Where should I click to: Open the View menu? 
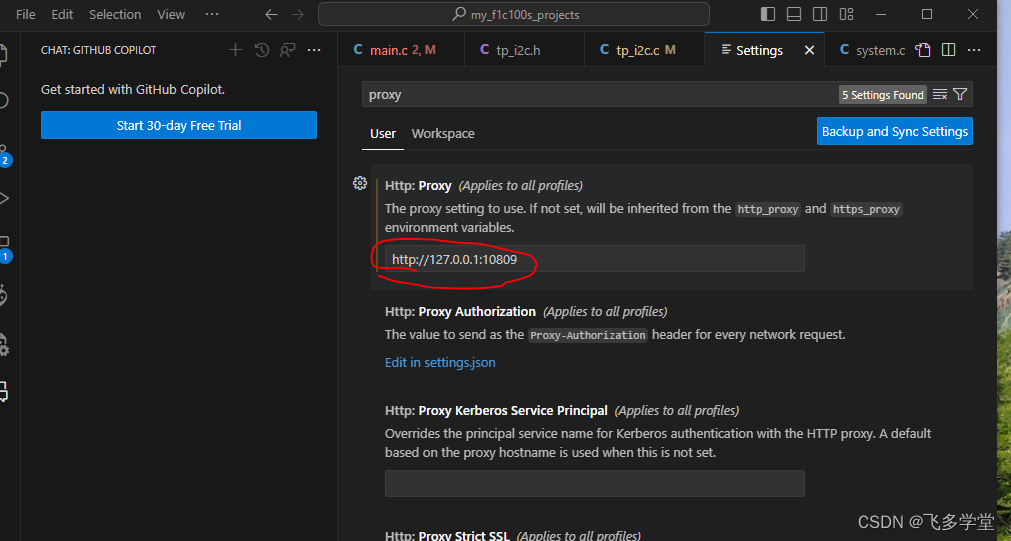click(x=171, y=14)
